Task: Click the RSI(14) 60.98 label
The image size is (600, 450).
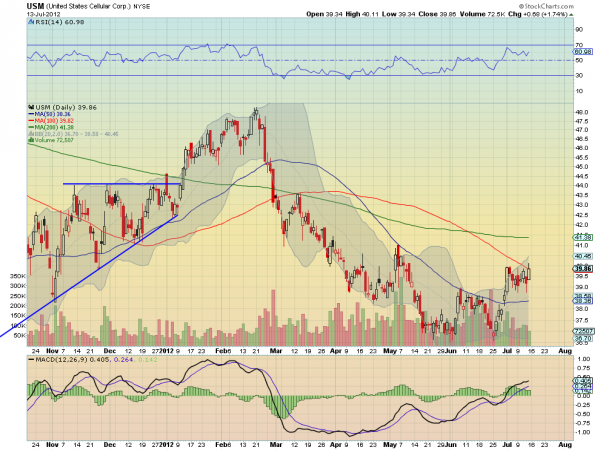Action: pos(60,22)
